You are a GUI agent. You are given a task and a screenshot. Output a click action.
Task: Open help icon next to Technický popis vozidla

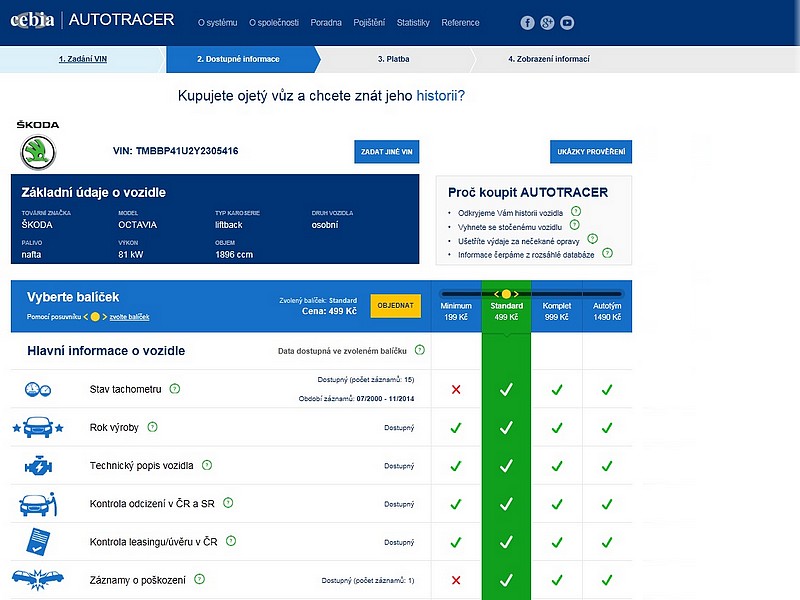coord(207,465)
